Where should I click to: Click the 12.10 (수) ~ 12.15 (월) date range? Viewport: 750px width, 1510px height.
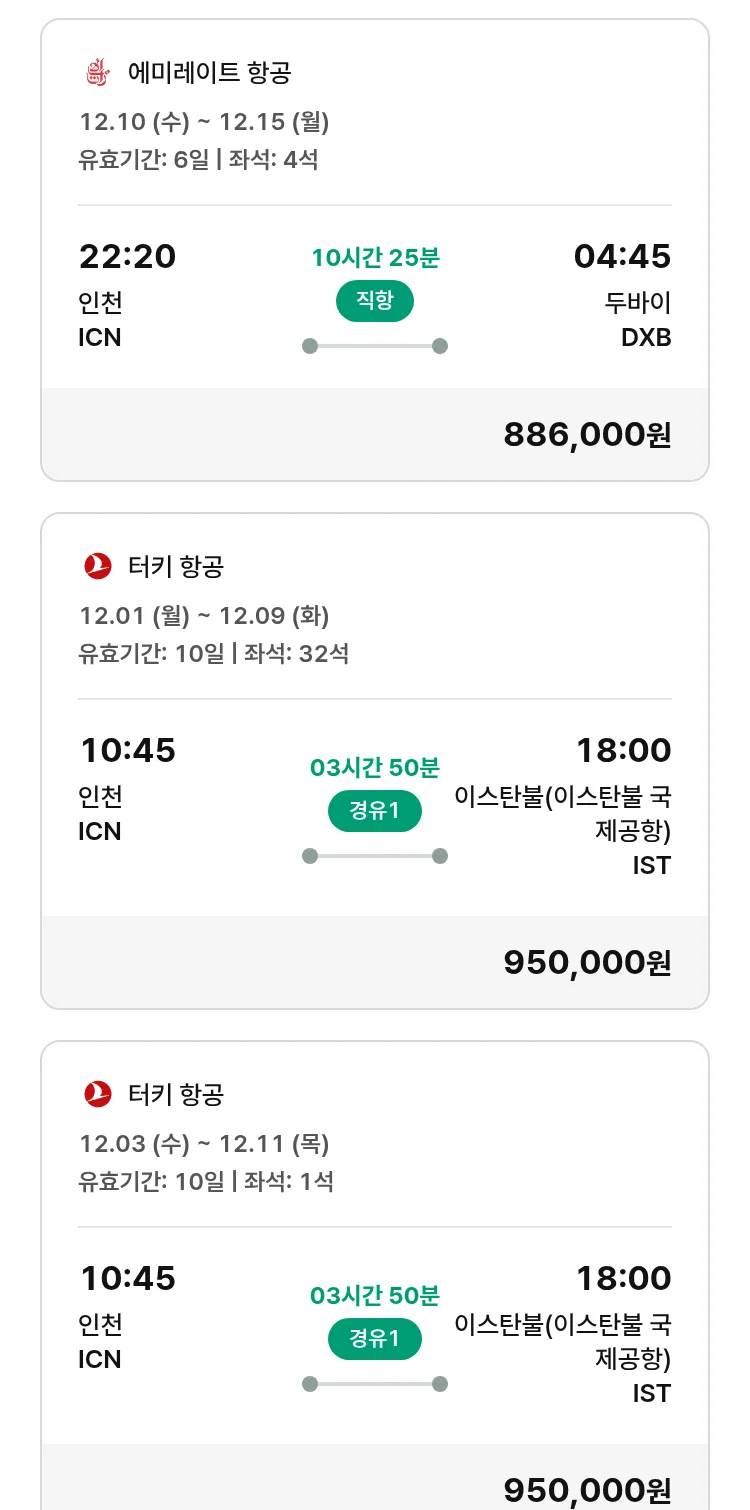pyautogui.click(x=204, y=122)
